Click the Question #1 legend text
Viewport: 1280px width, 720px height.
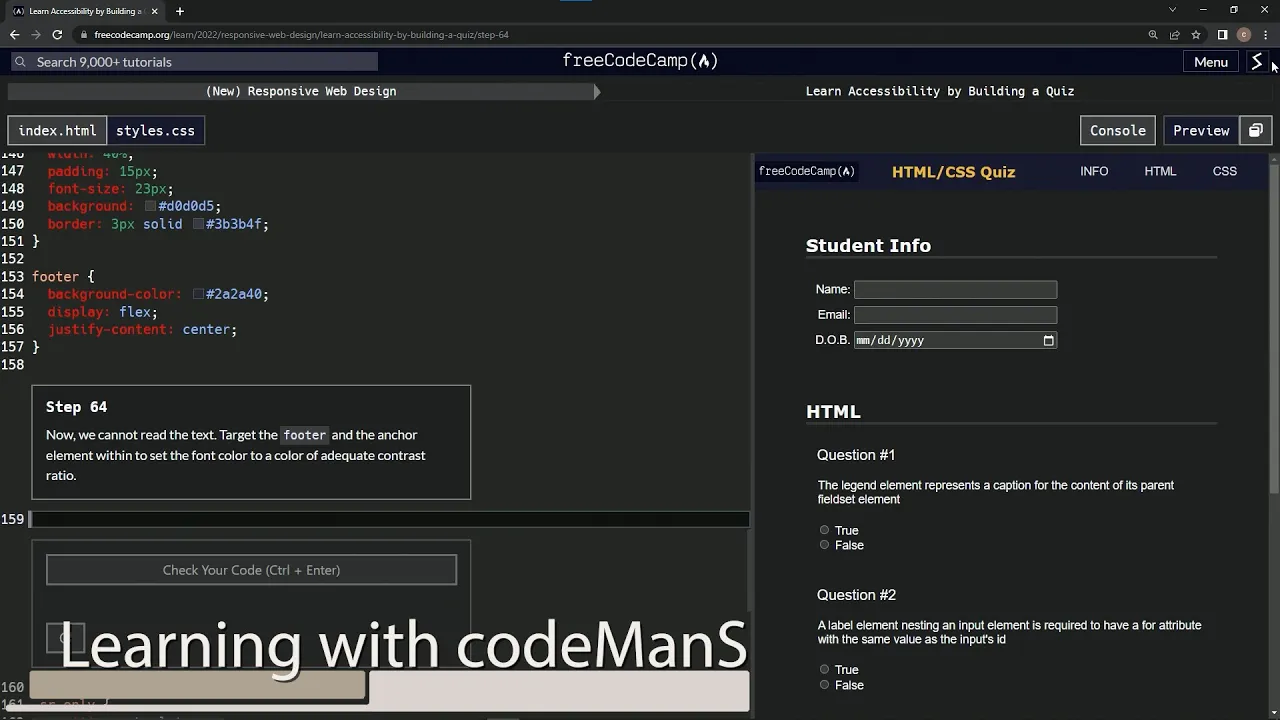(856, 455)
